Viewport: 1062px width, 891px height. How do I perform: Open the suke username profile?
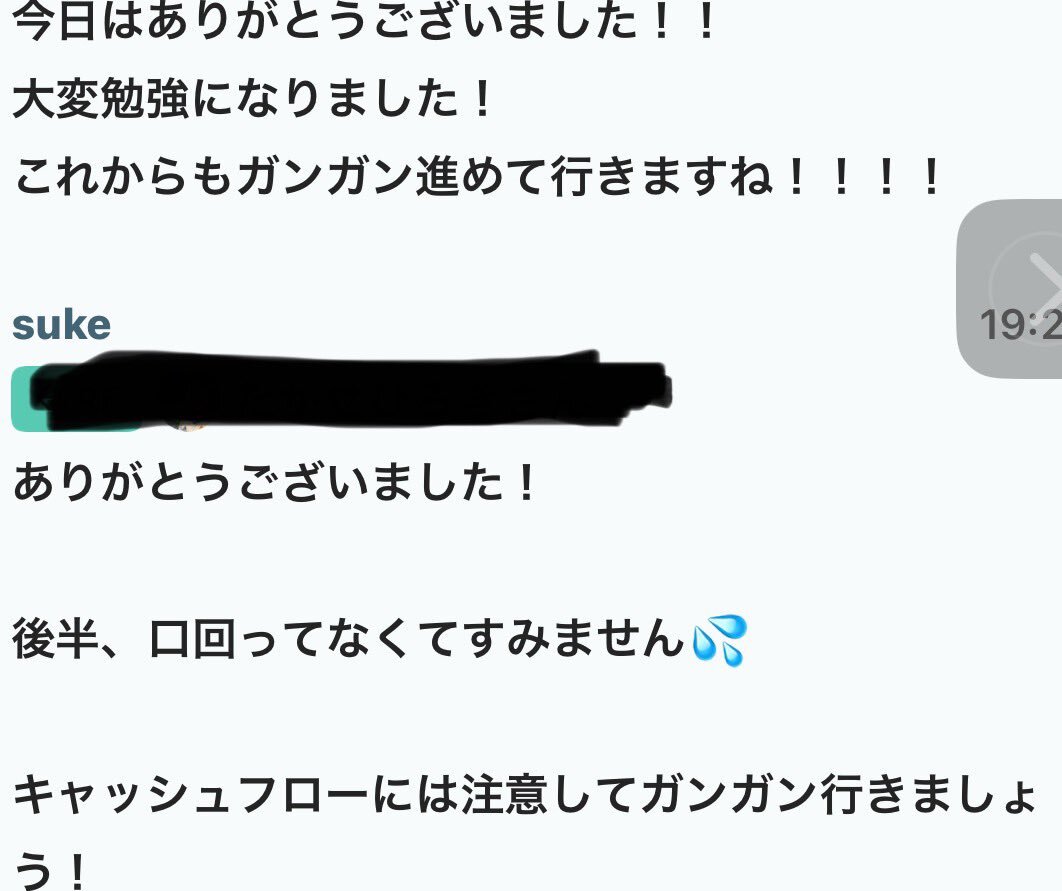[x=62, y=326]
